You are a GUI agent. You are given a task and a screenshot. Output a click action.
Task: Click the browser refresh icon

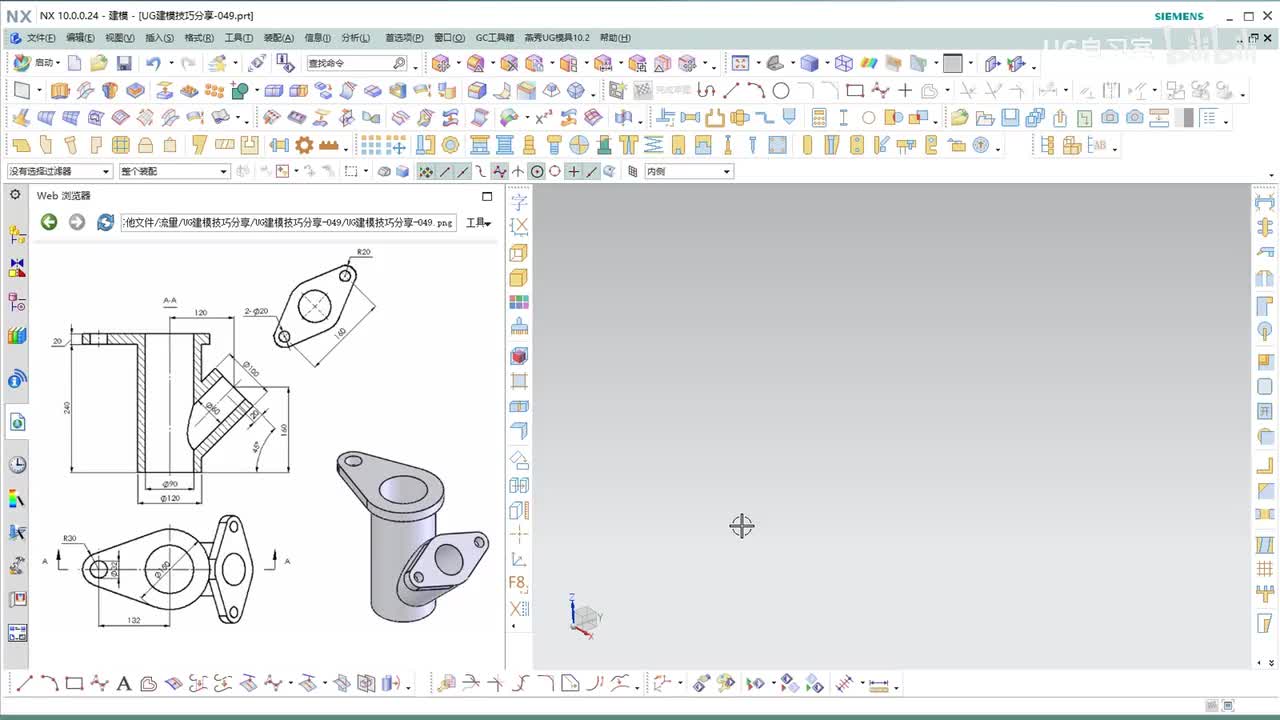pos(105,222)
